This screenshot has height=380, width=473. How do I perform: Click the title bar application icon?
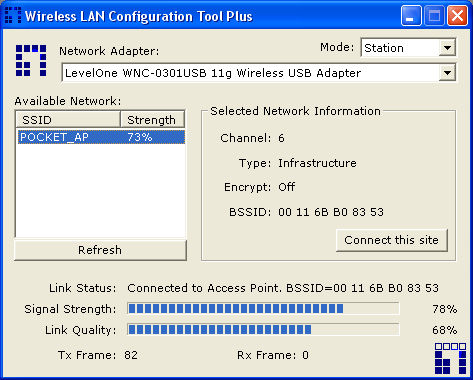[x=13, y=16]
